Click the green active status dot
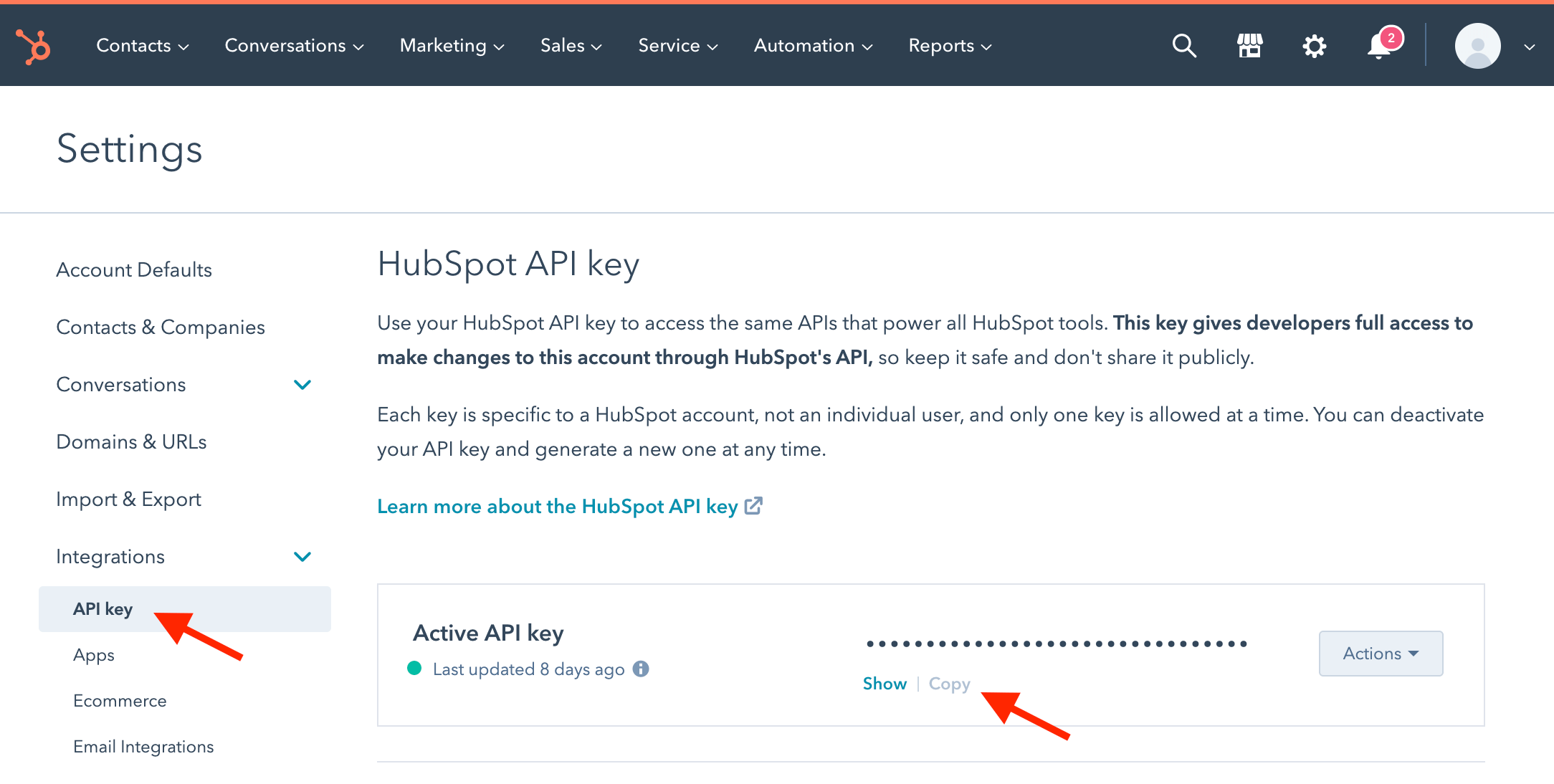Screen dimensions: 1554x784 [414, 669]
